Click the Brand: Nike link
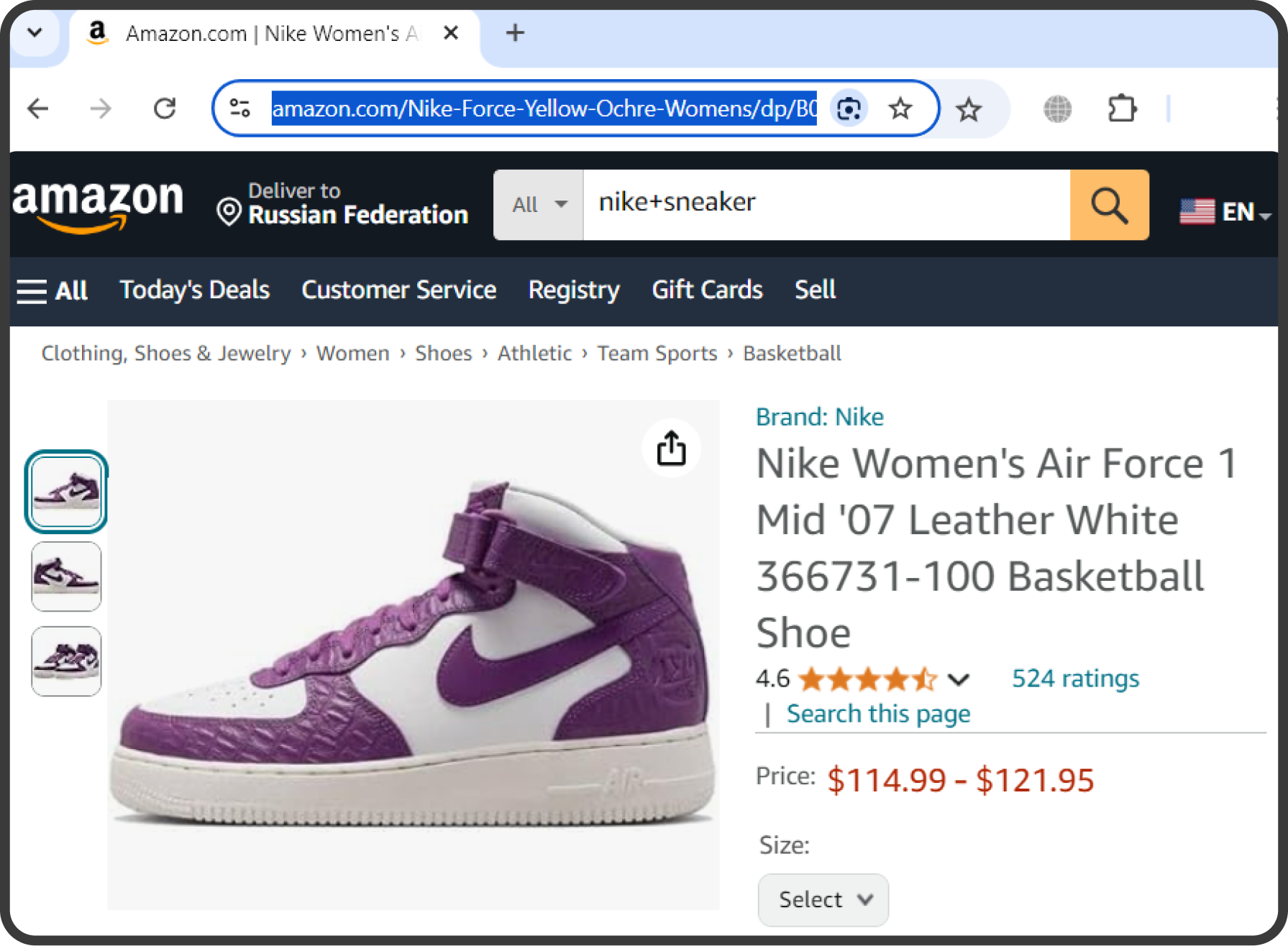This screenshot has width=1288, height=946. (x=819, y=417)
